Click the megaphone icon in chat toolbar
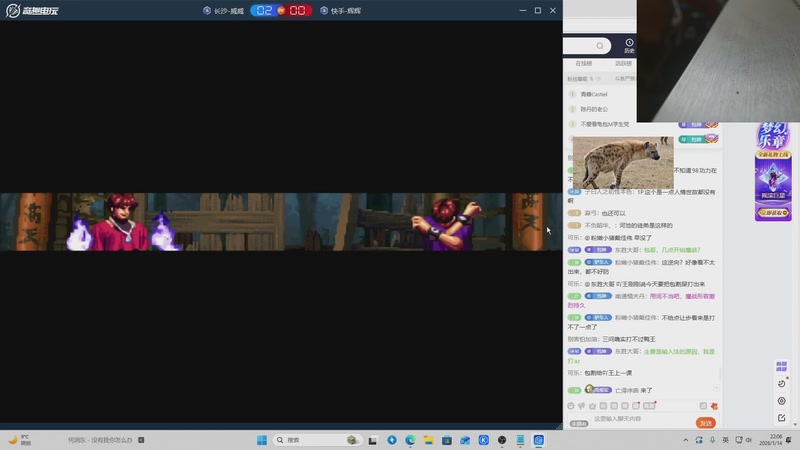The image size is (800, 450). [582, 406]
